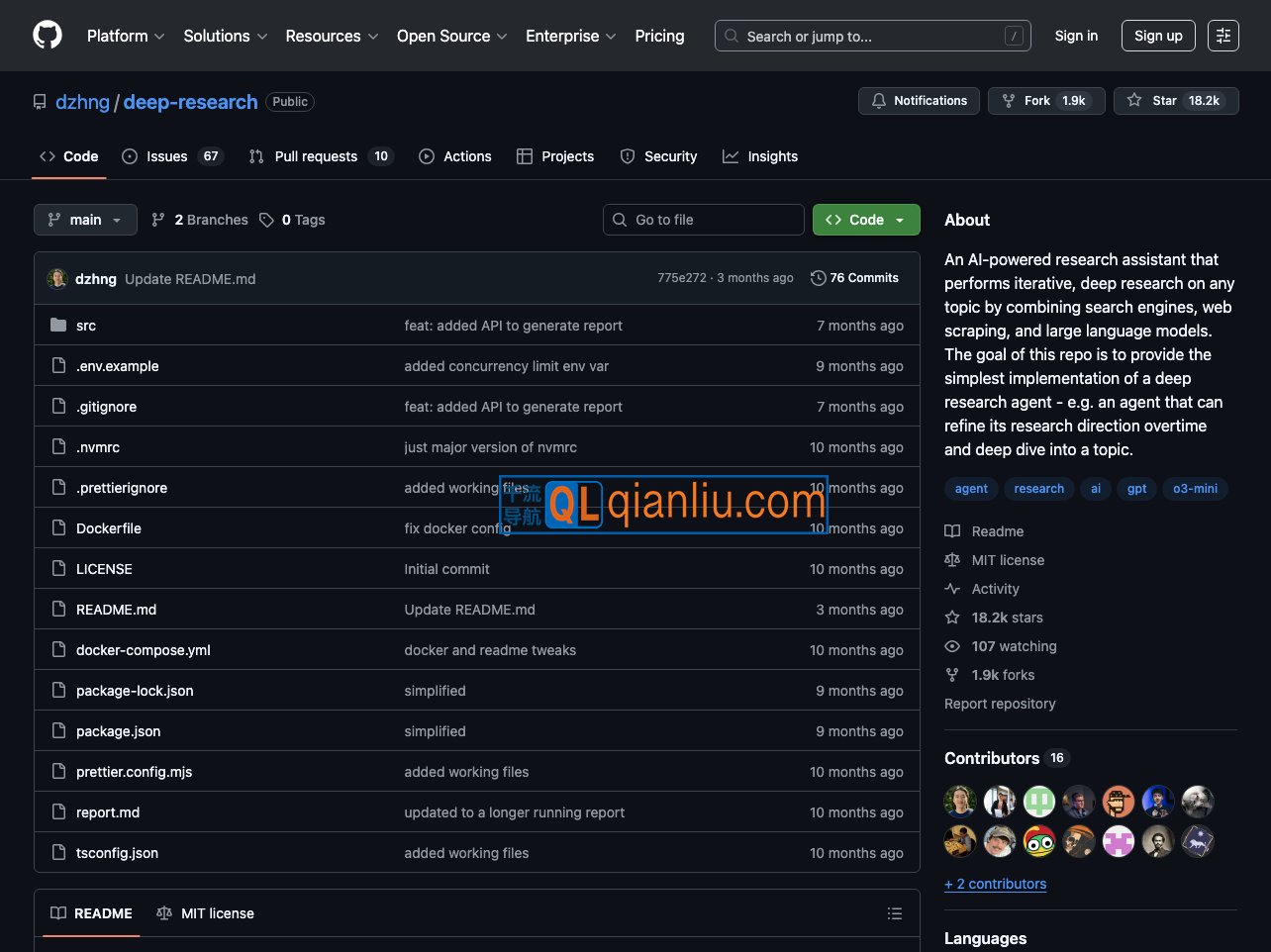Select the MIT license tab
Image resolution: width=1271 pixels, height=952 pixels.
tap(206, 913)
